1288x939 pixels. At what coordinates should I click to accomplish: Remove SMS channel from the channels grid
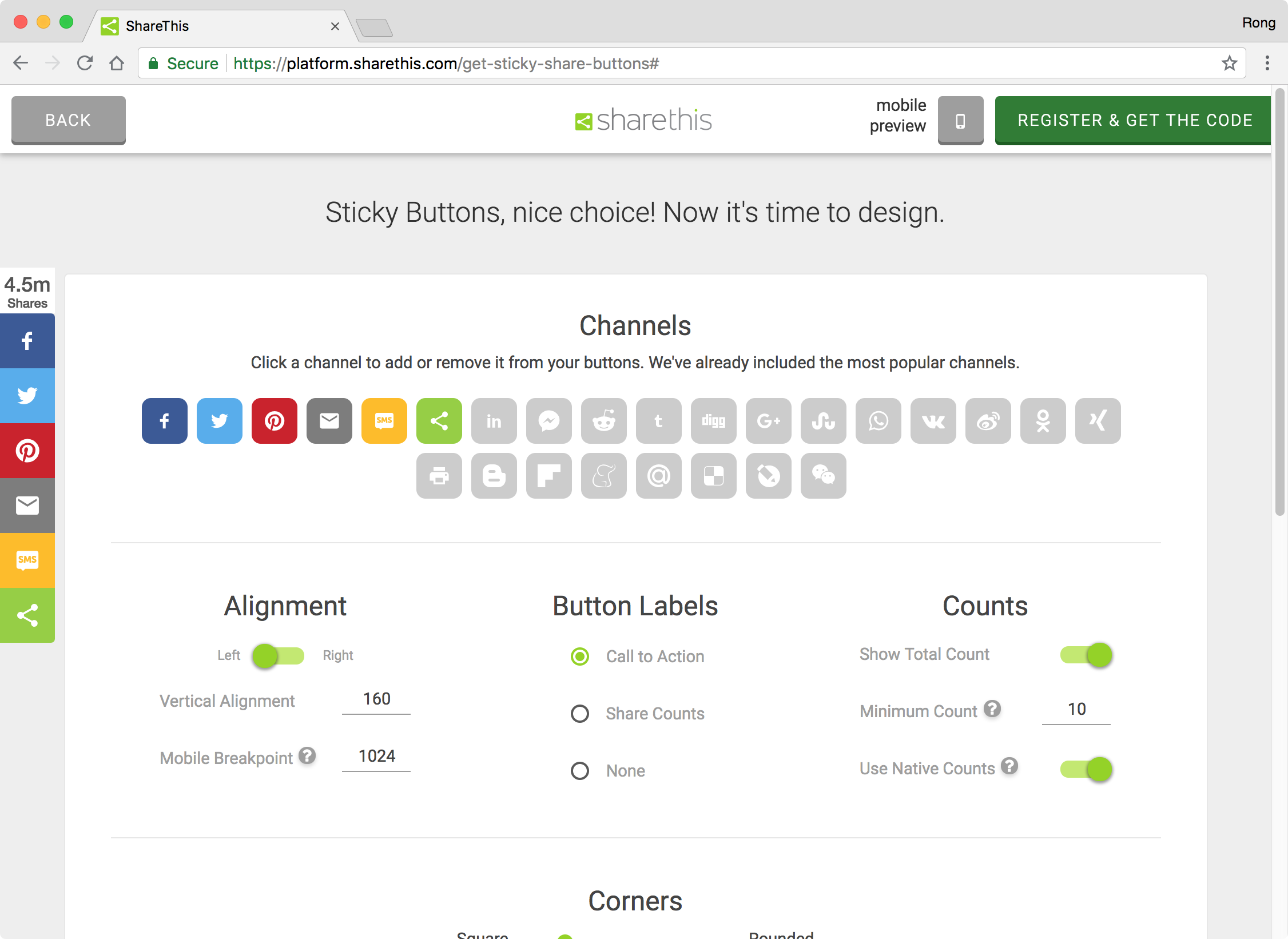pos(384,421)
